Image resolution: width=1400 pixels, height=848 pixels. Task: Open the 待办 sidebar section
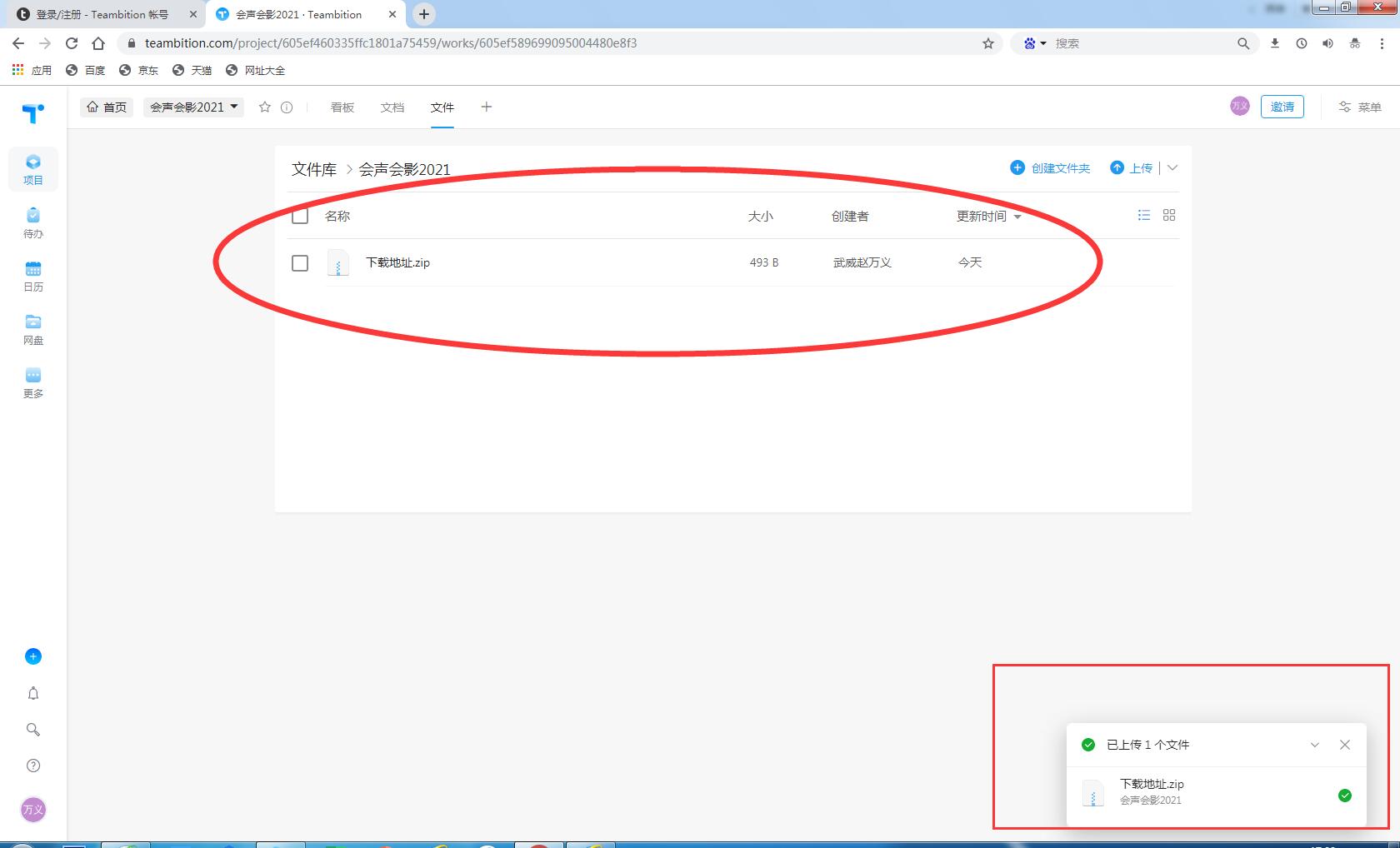pos(33,222)
